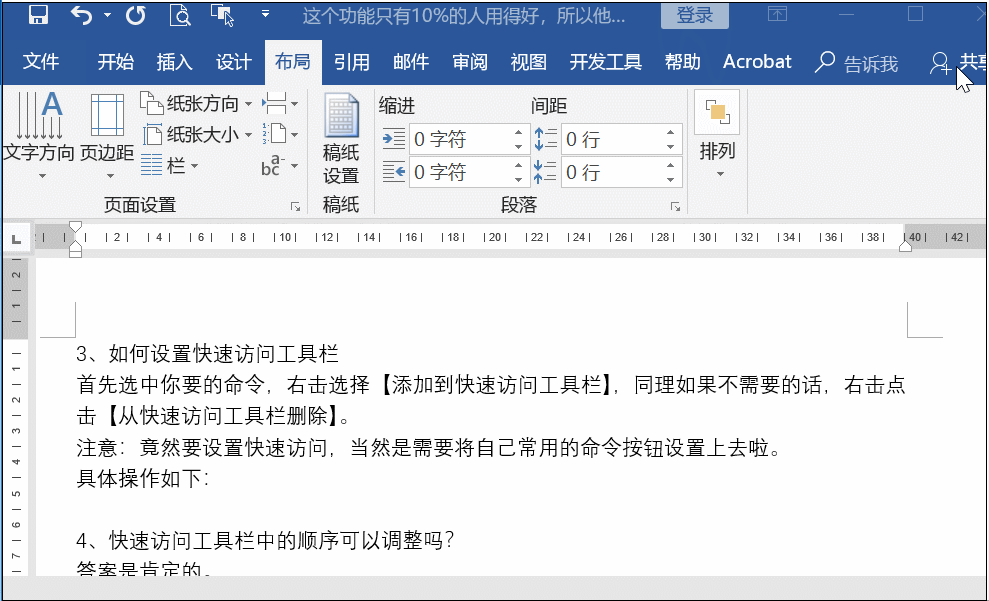Open the 文字方向 text direction button
This screenshot has height=601, width=989.
click(39, 135)
